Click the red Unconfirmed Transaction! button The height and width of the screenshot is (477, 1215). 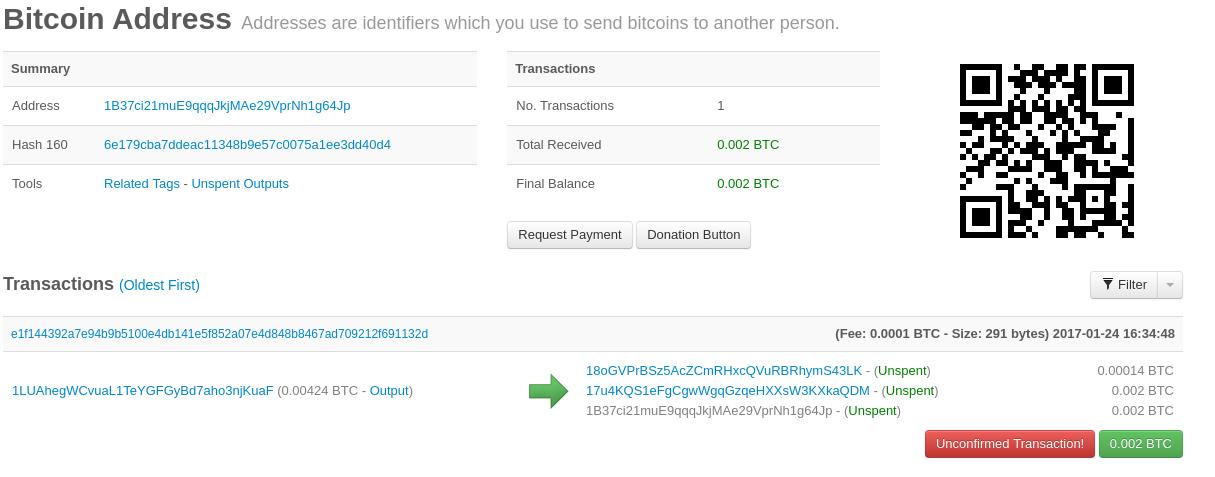pyautogui.click(x=1010, y=444)
